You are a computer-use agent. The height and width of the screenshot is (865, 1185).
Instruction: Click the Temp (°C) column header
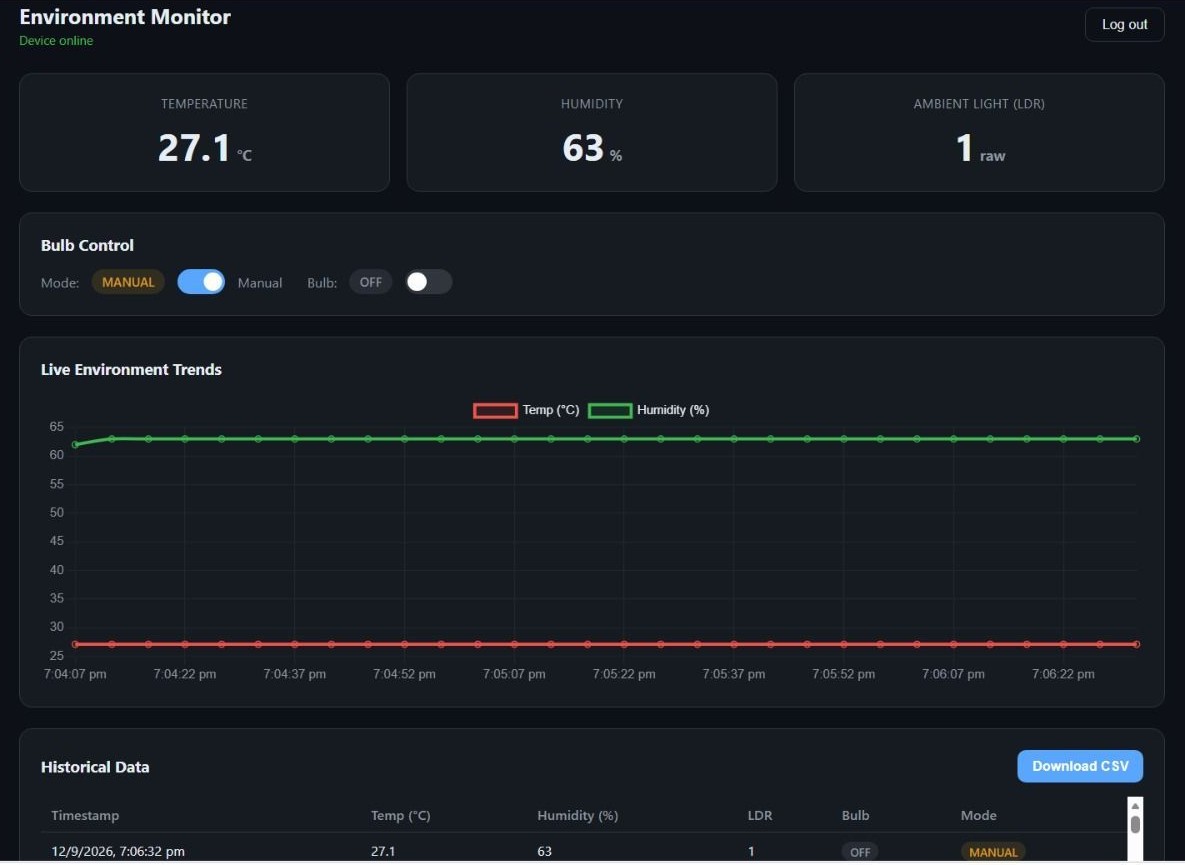[x=401, y=815]
